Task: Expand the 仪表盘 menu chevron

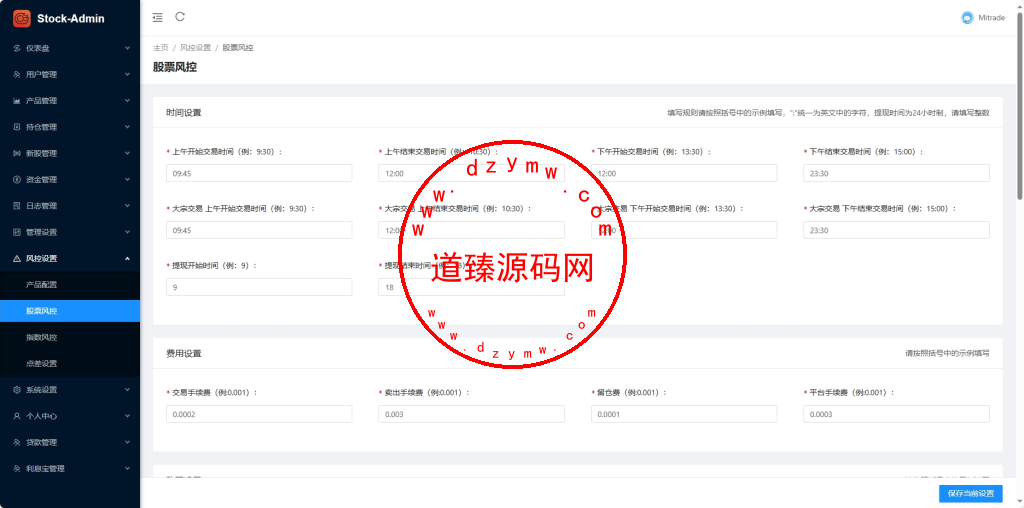Action: (127, 48)
